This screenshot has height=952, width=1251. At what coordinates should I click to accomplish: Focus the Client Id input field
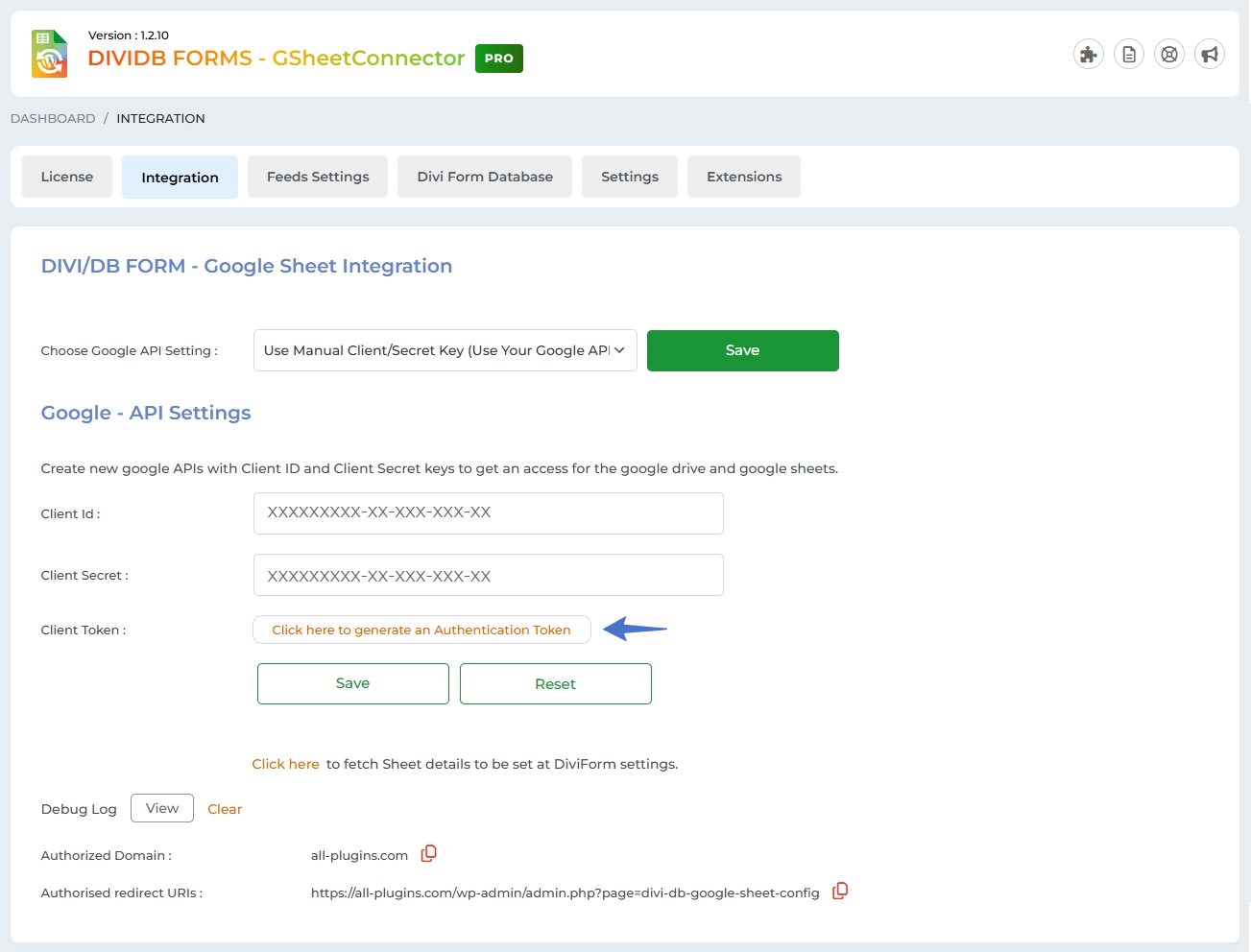click(488, 513)
